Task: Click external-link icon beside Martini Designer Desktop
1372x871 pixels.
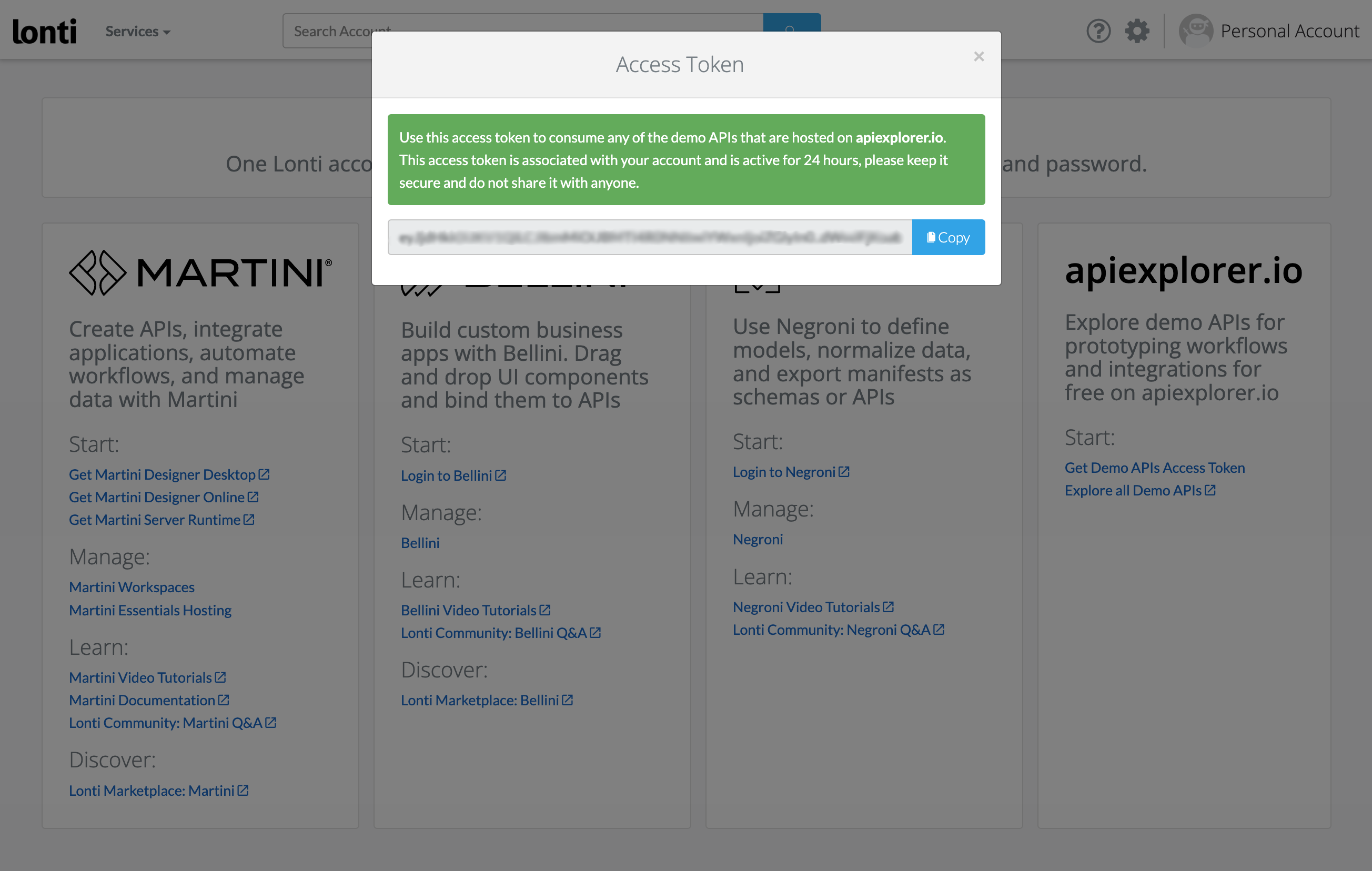Action: click(x=264, y=474)
